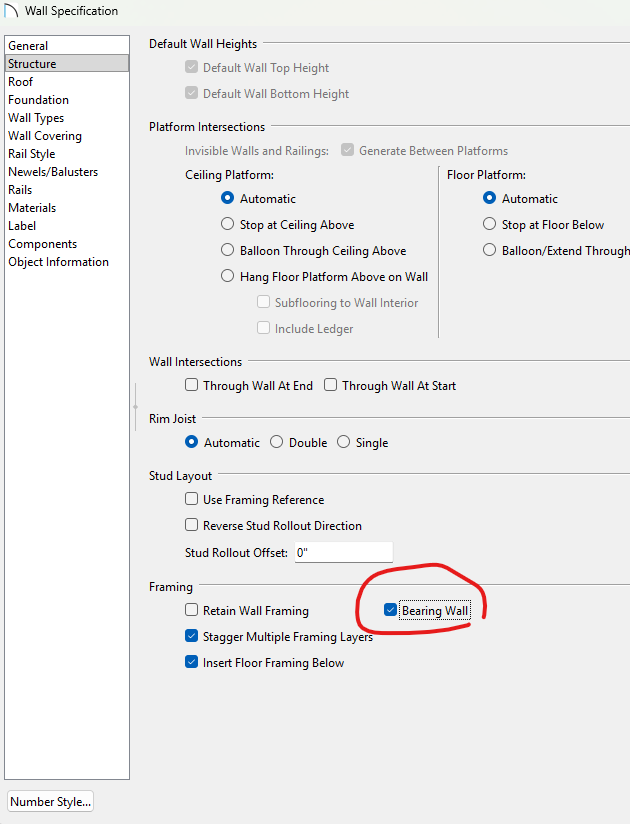The height and width of the screenshot is (824, 630).
Task: Disable Stagger Multiple Framing Layers
Action: coord(192,636)
